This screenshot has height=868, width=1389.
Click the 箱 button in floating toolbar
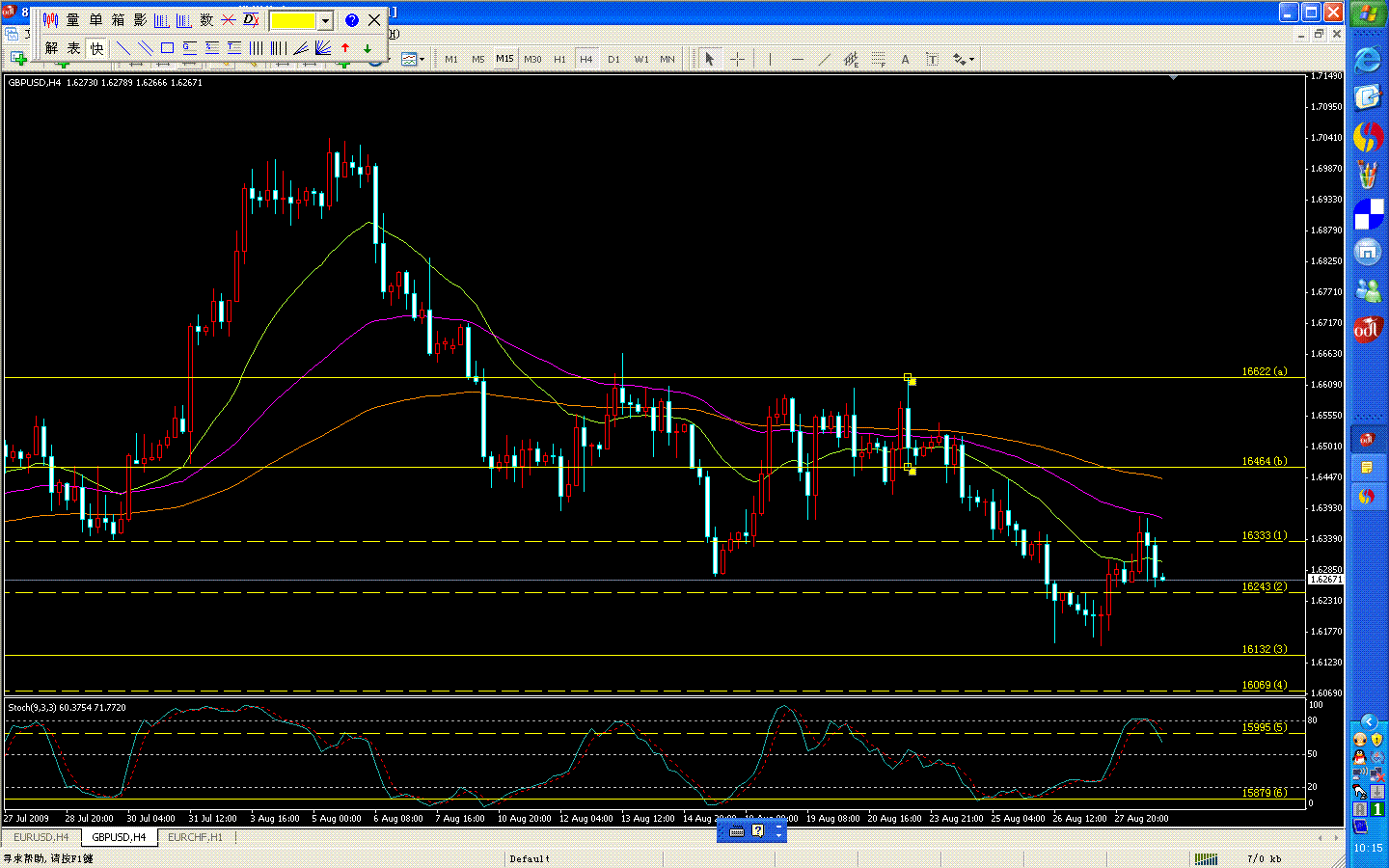tap(118, 20)
